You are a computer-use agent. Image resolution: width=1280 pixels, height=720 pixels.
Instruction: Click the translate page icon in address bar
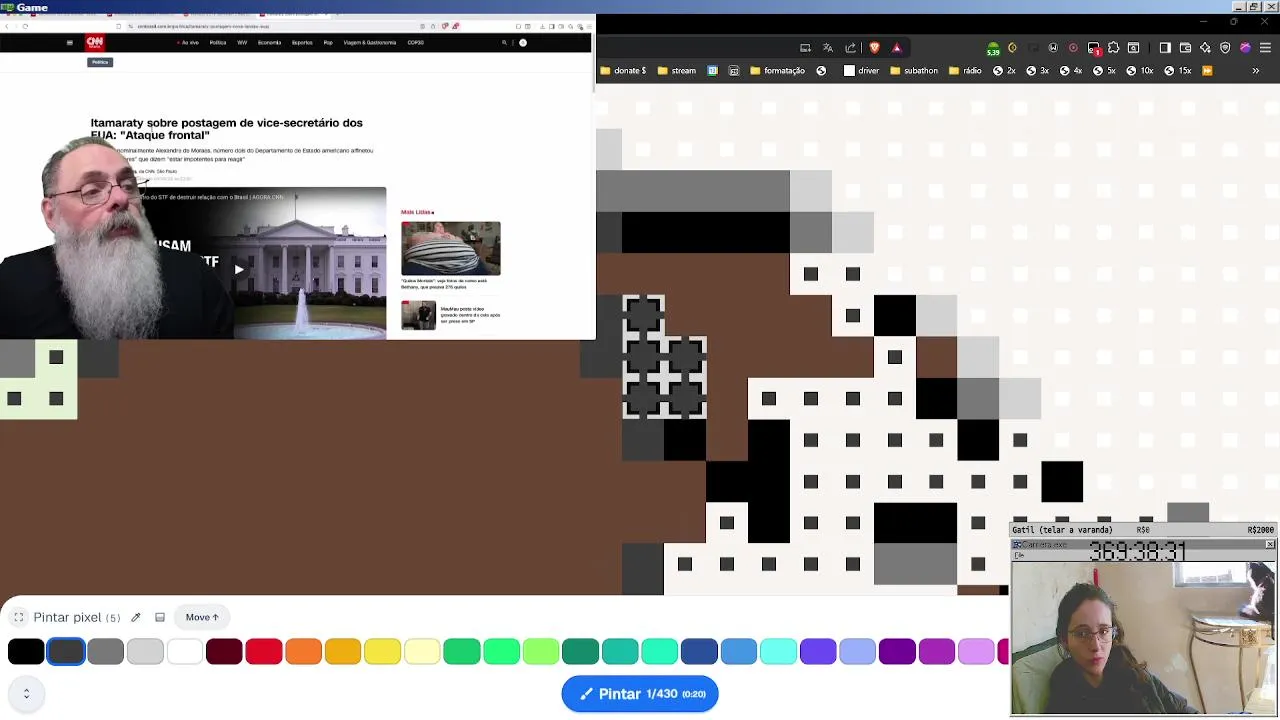pos(828,48)
